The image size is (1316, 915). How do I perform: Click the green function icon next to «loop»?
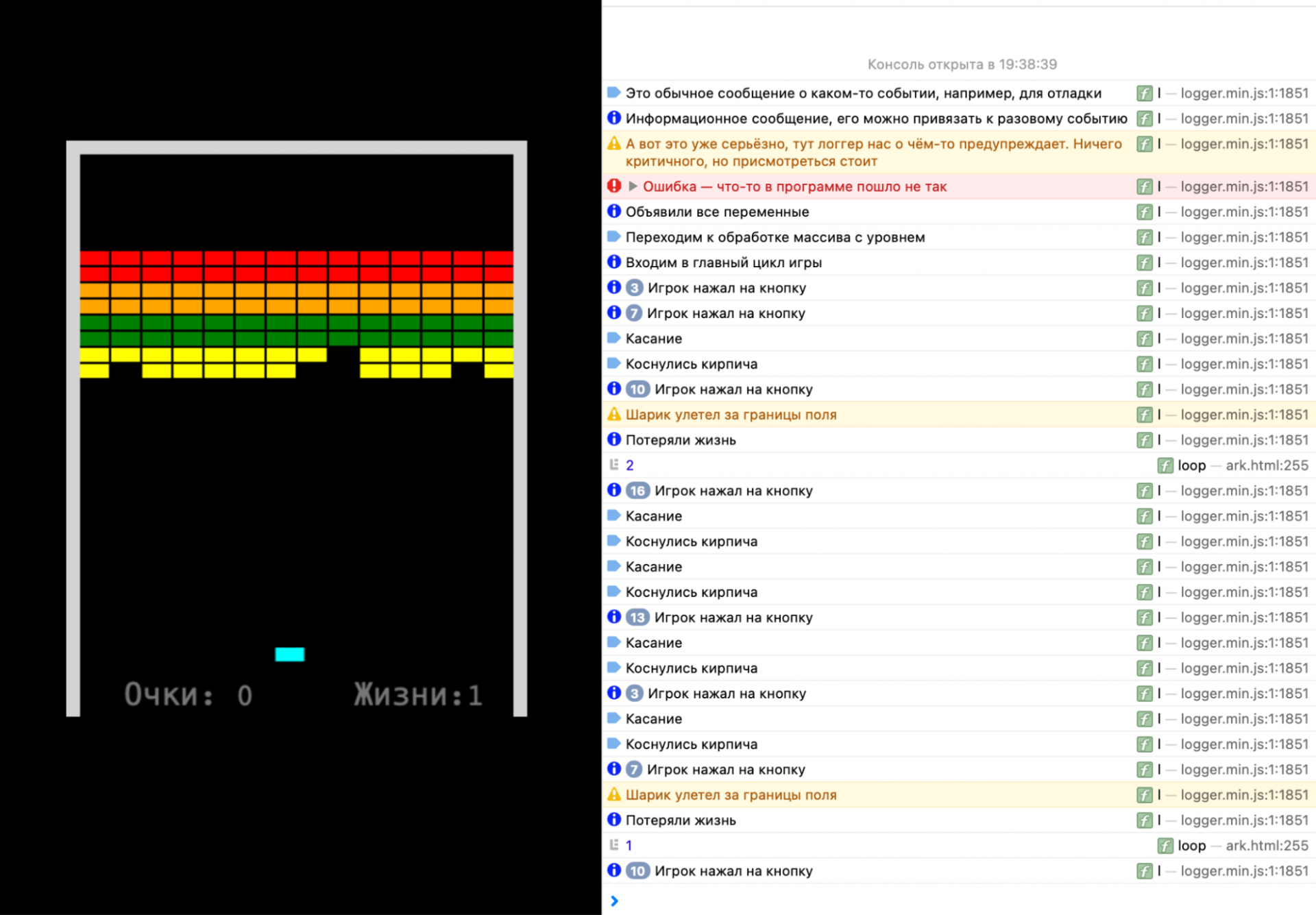(x=1165, y=465)
